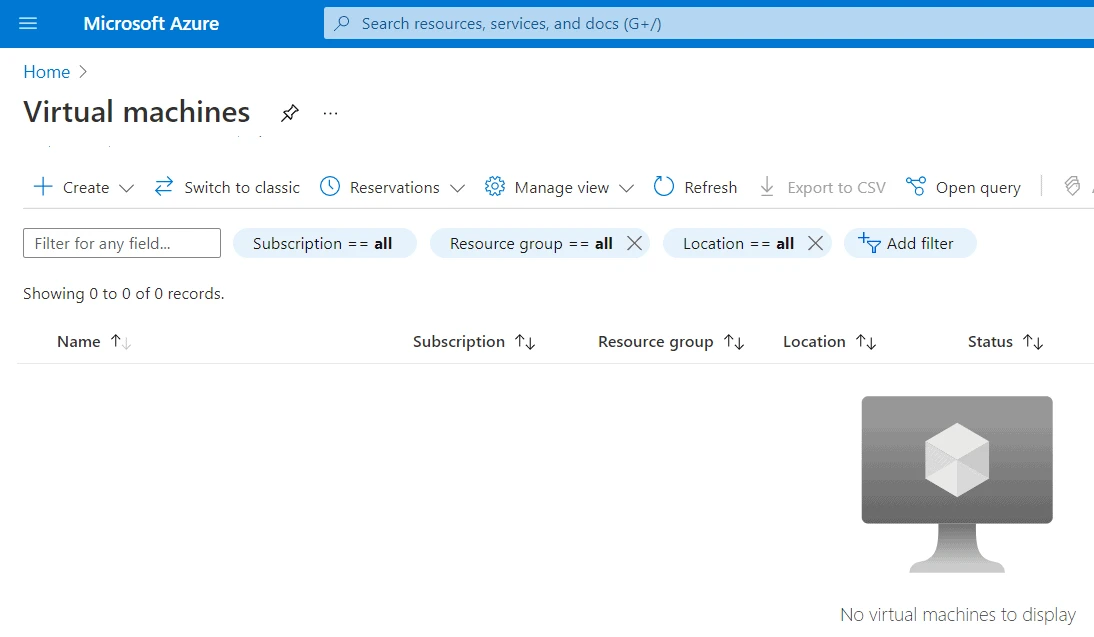Navigate to Home via breadcrumb
Screen dimensions: 1094x637
click(x=46, y=71)
